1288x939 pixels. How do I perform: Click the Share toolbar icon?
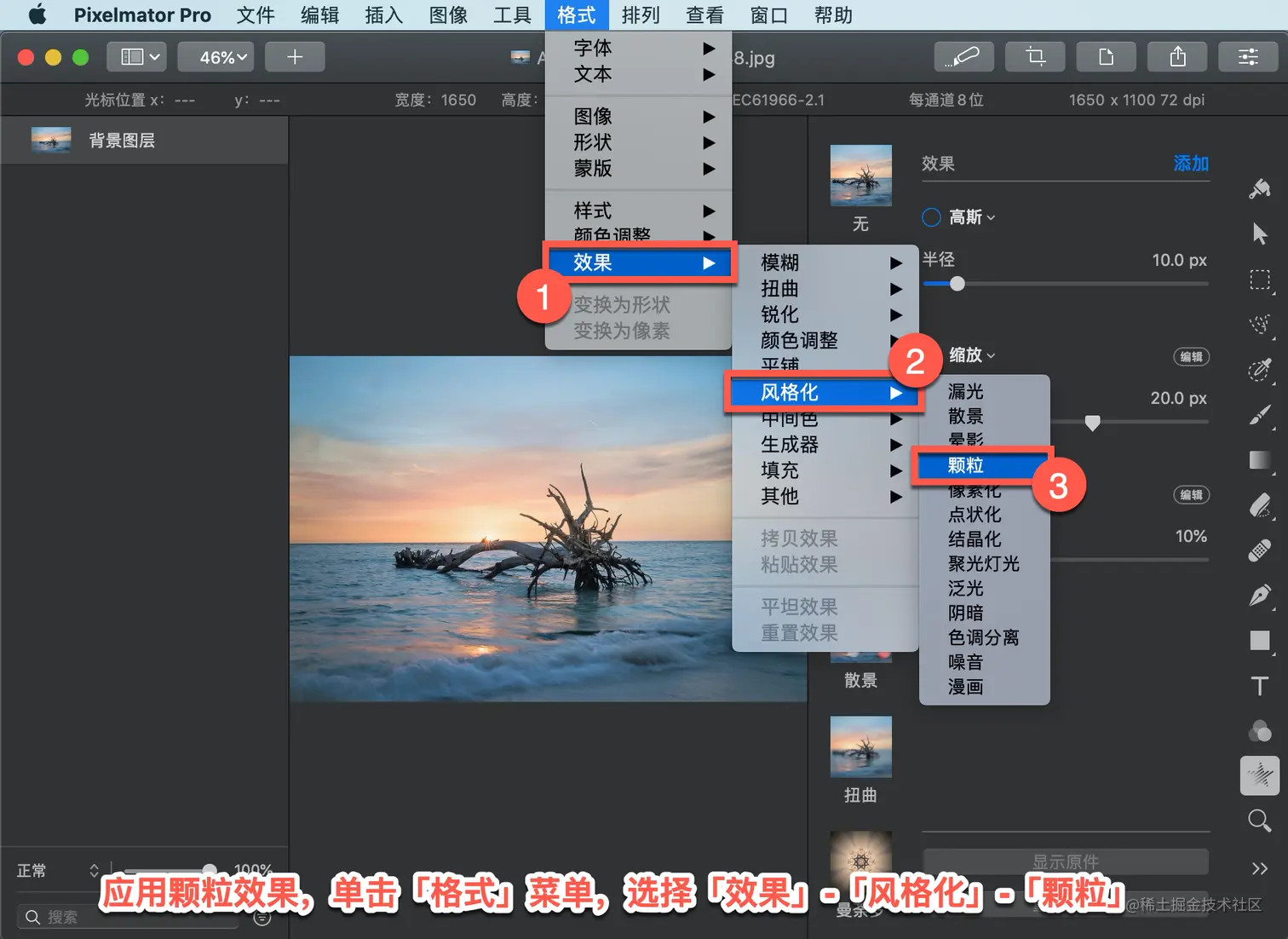1177,57
